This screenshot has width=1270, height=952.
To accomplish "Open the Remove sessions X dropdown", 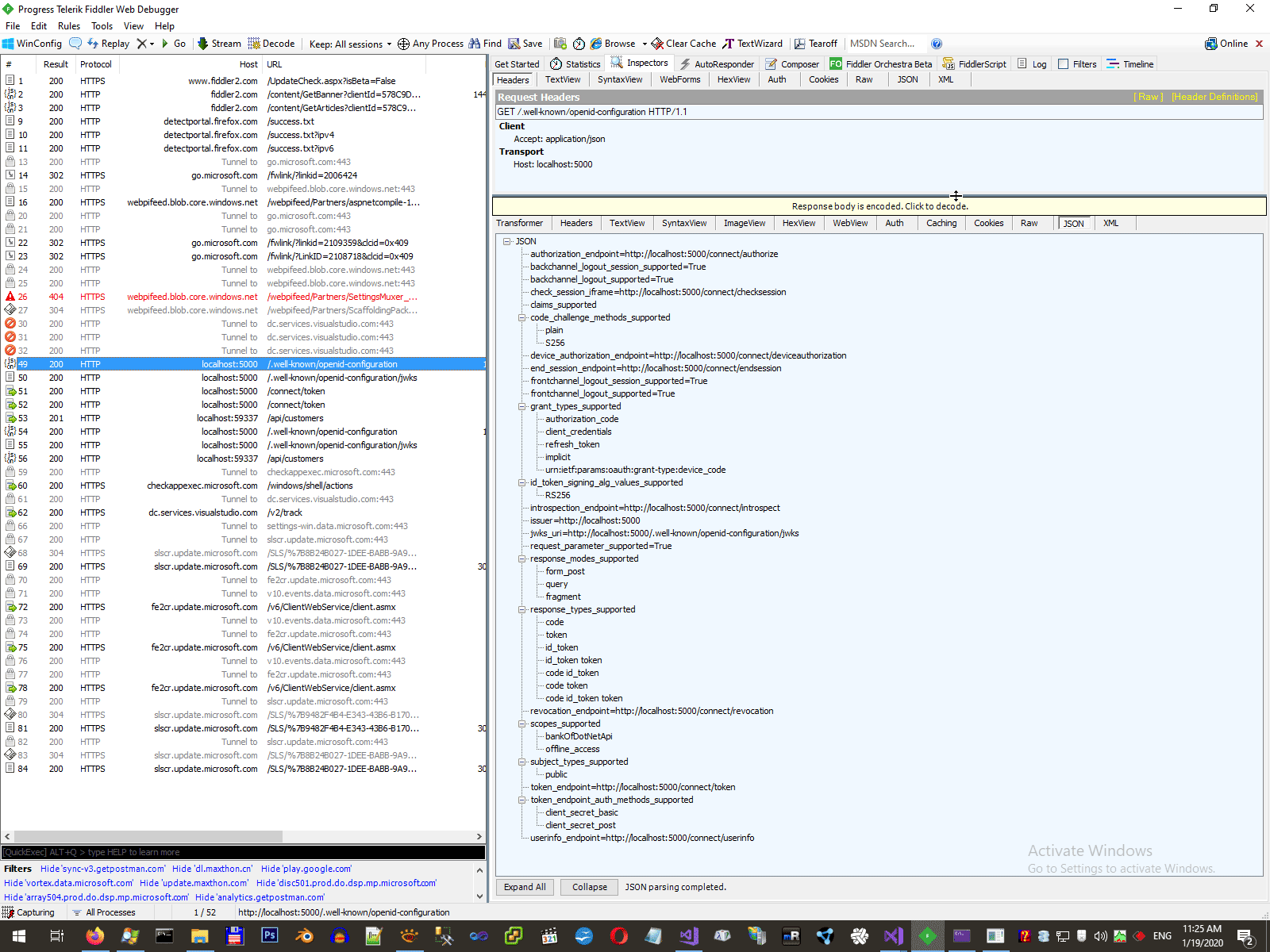I will point(145,44).
